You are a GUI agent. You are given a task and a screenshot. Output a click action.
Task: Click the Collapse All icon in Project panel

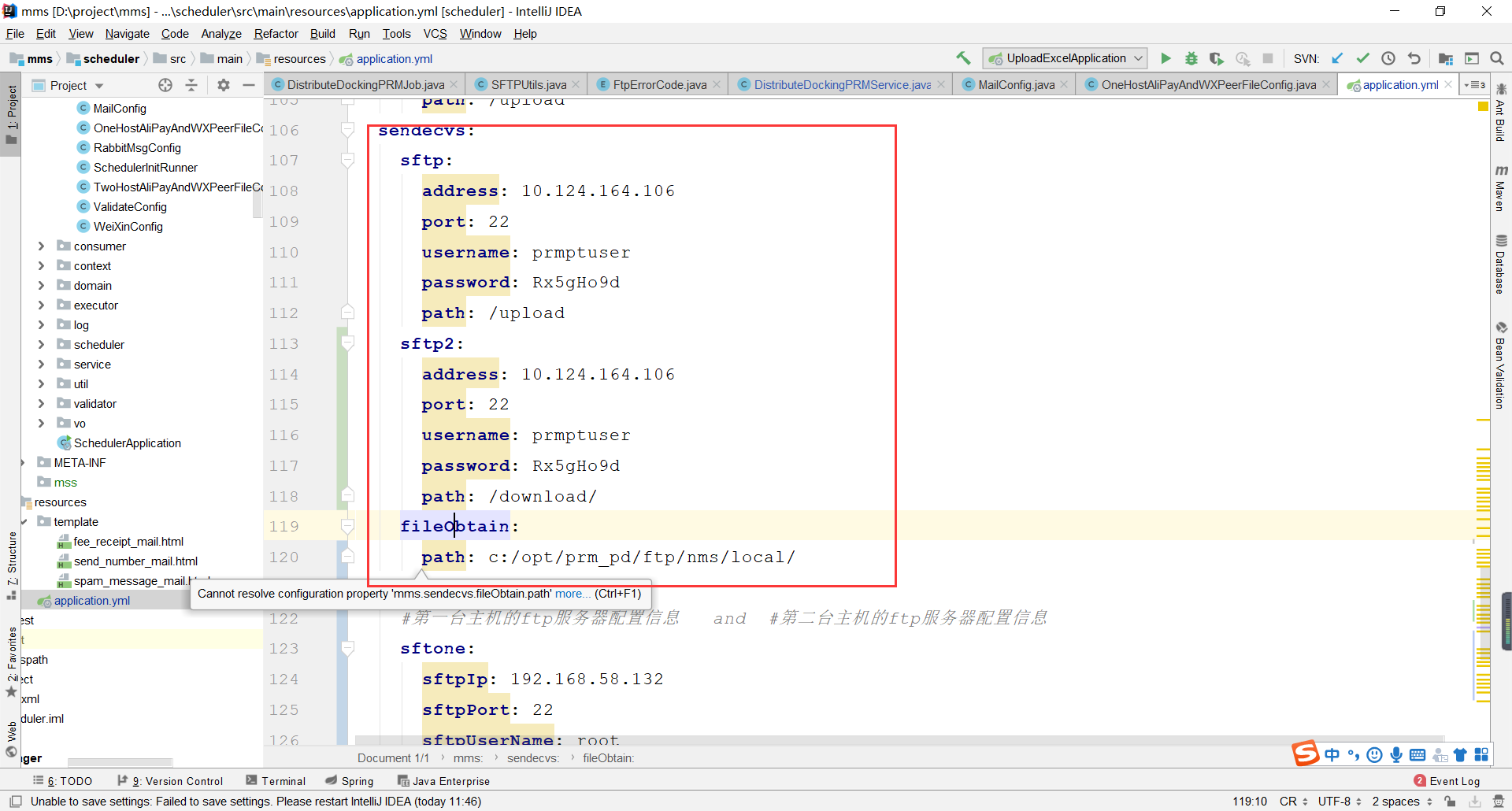tap(191, 85)
